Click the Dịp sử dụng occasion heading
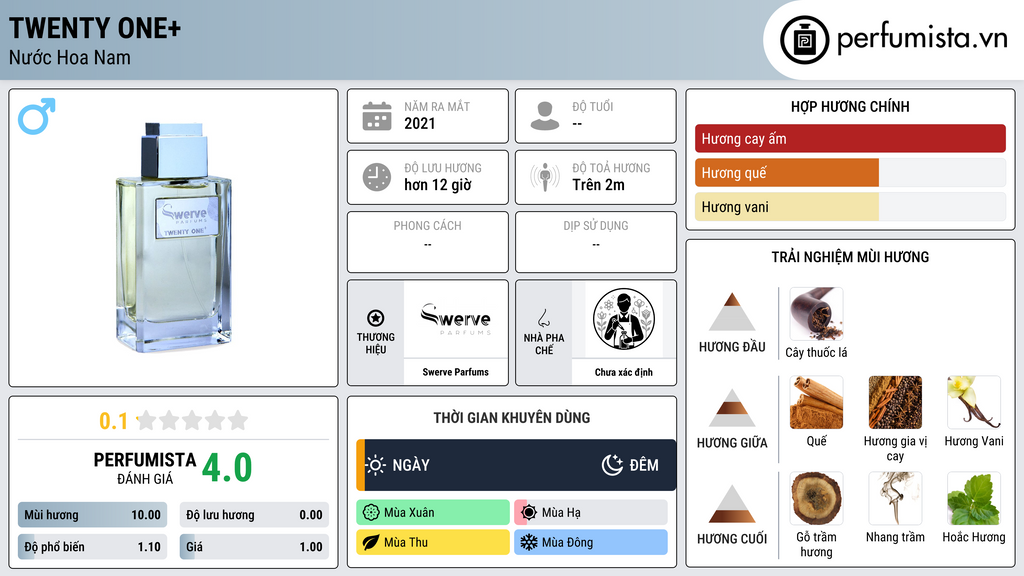 tap(596, 226)
